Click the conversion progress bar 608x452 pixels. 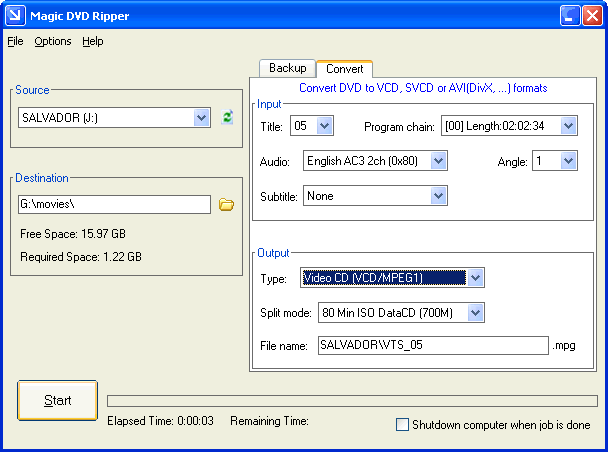tap(352, 401)
